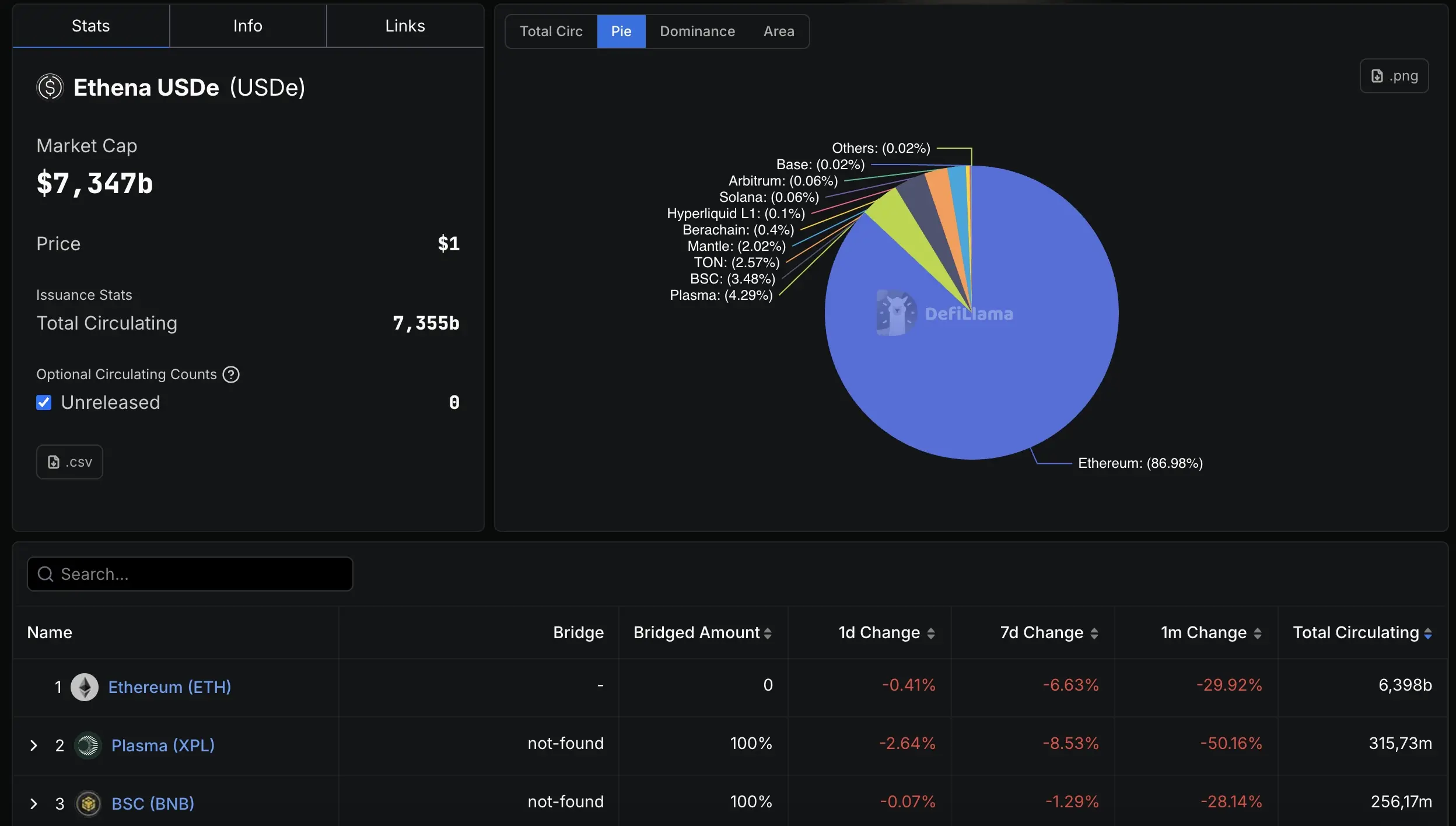The width and height of the screenshot is (1456, 826).
Task: Click help icon beside Optional Circulating Counts
Action: 231,374
